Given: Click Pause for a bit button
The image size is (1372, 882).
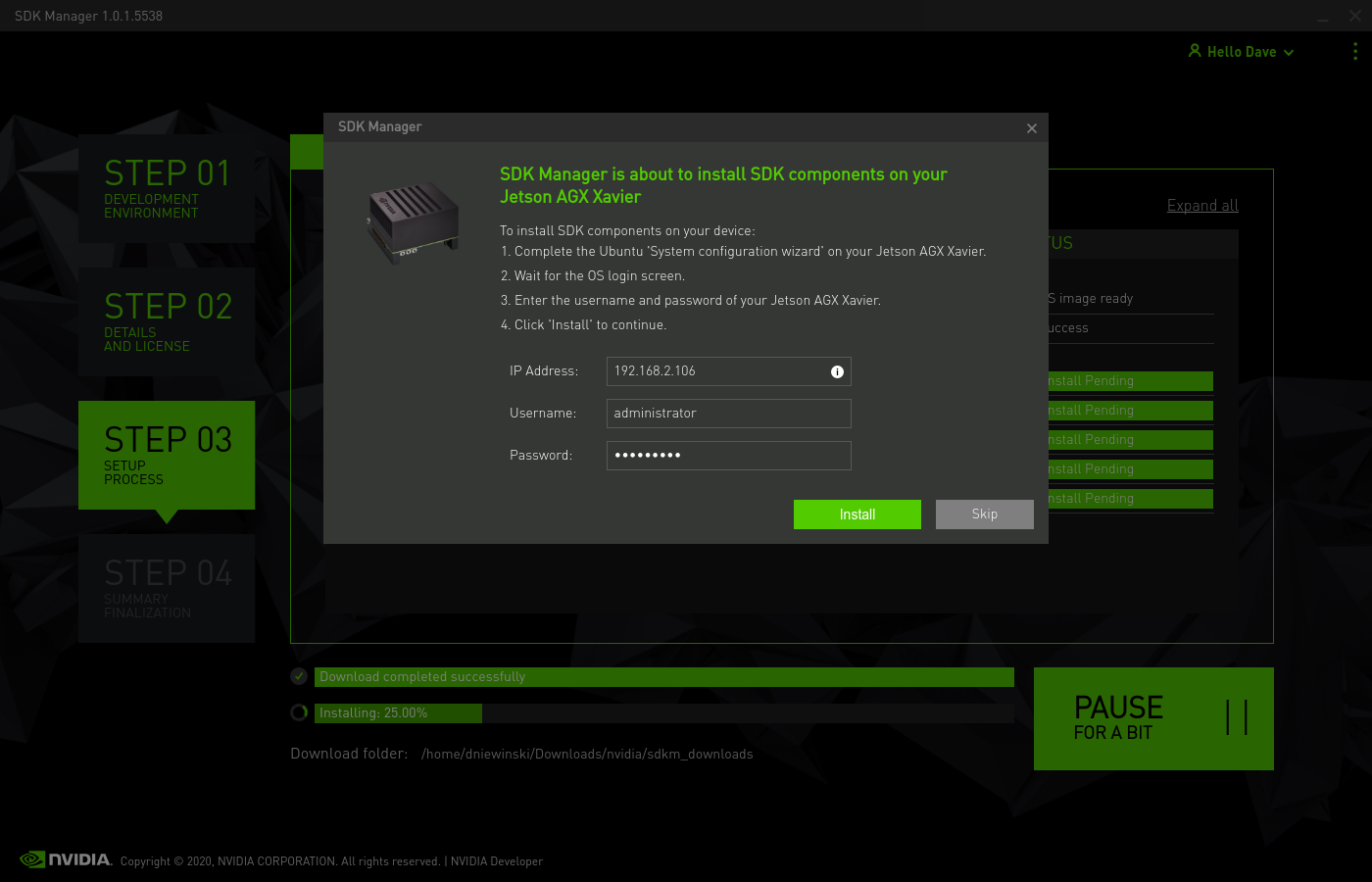Looking at the screenshot, I should (1153, 718).
